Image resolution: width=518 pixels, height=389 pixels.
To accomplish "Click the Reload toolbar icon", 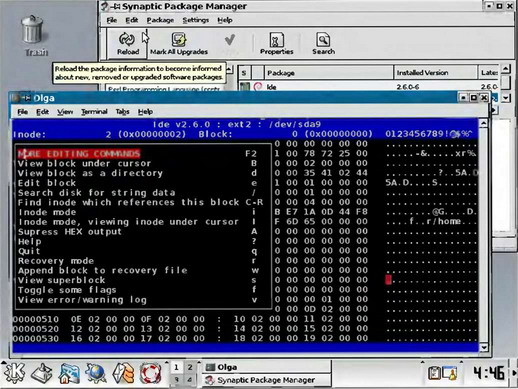I will [127, 39].
